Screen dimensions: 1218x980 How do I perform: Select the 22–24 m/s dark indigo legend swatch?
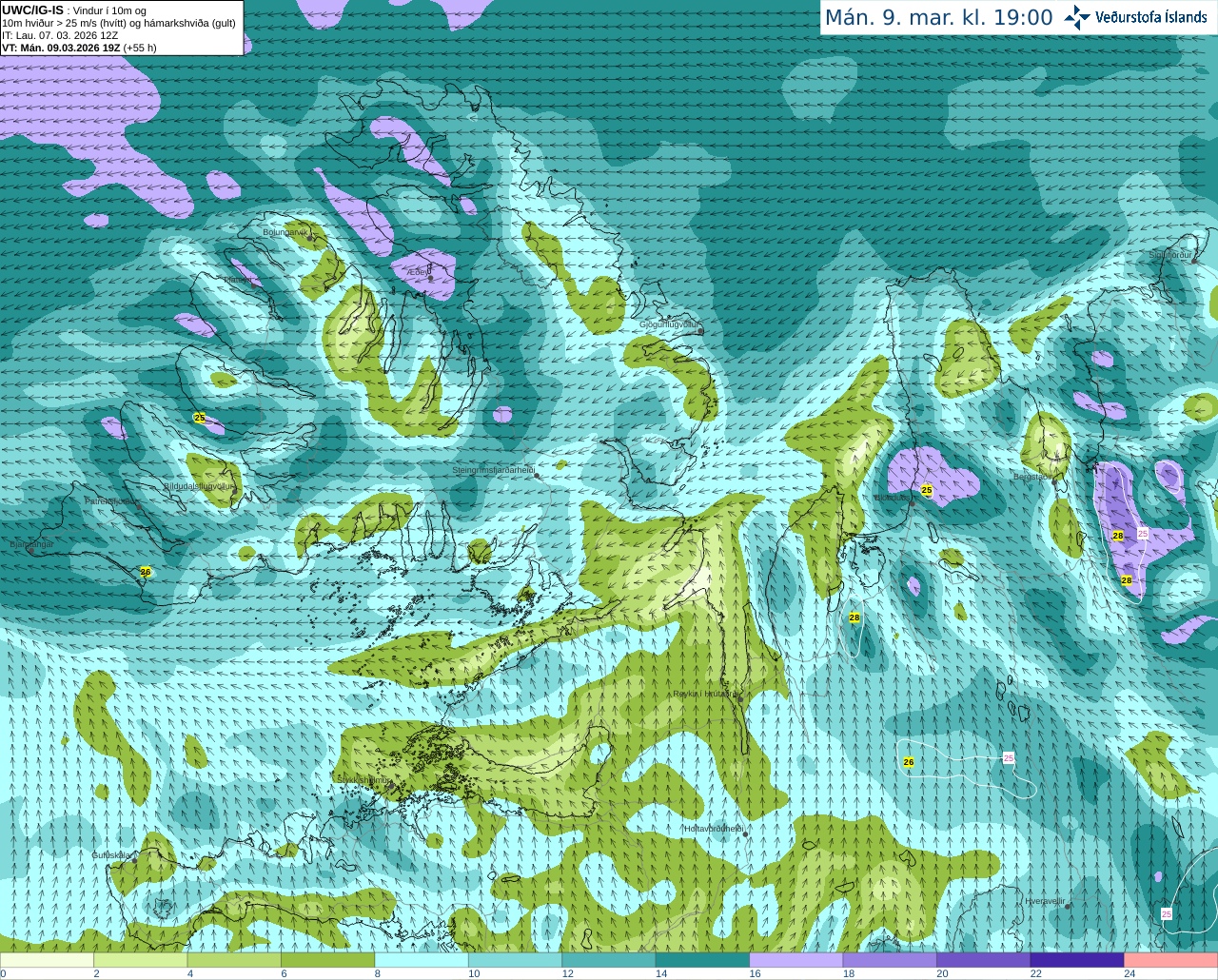[x=1077, y=960]
